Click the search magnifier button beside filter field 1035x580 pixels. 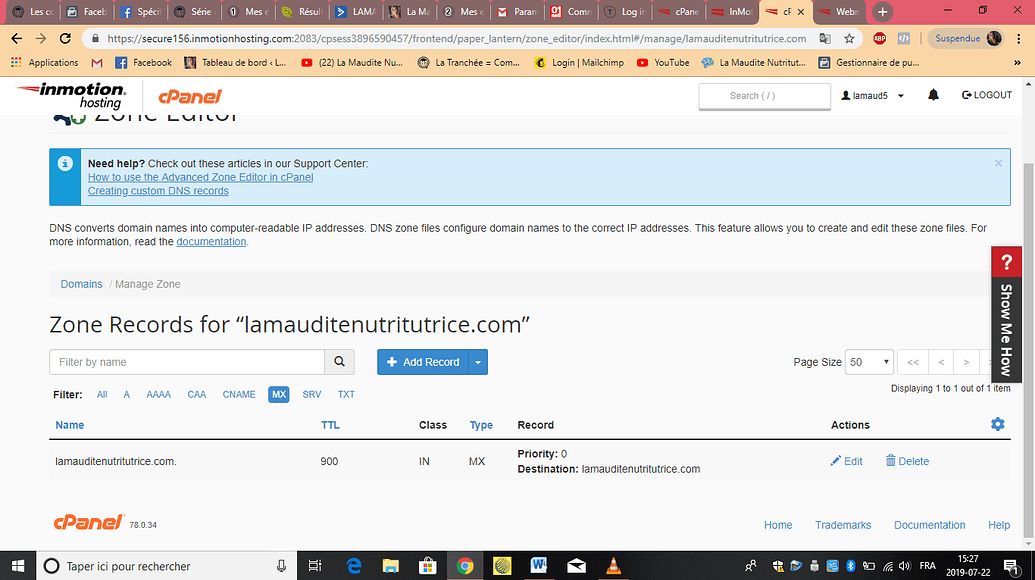tap(340, 362)
